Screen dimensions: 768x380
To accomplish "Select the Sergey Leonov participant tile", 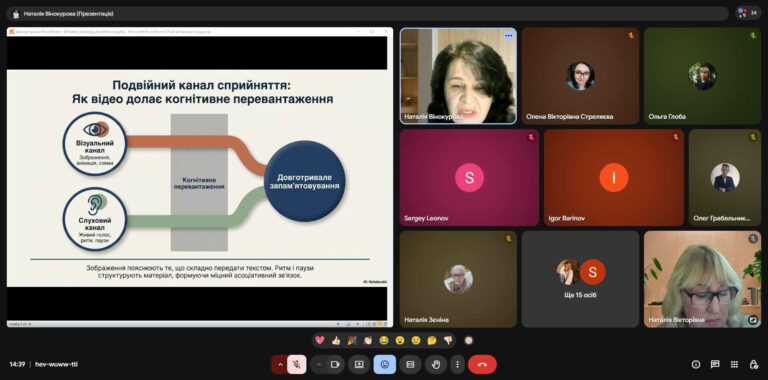I will point(469,177).
